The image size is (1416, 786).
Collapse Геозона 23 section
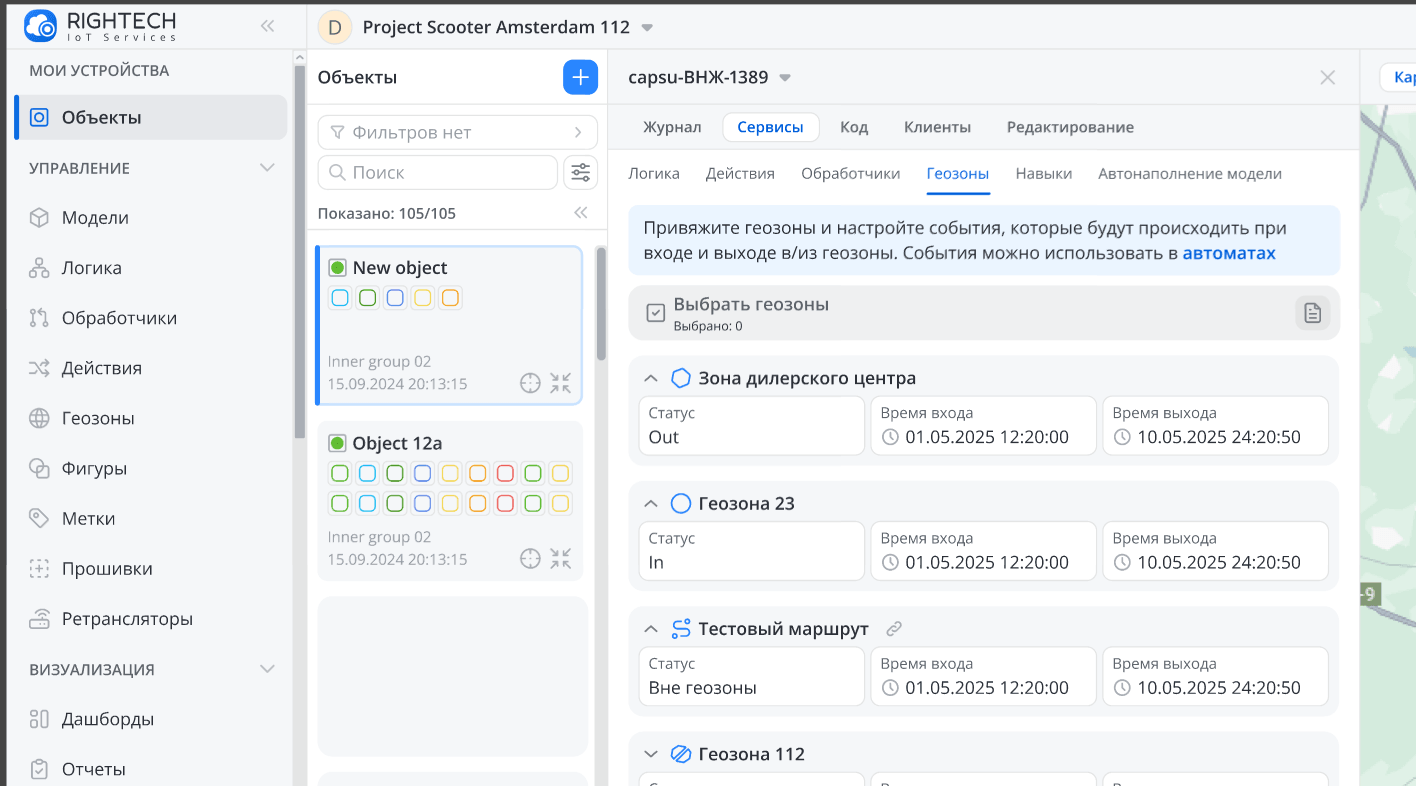coord(651,503)
